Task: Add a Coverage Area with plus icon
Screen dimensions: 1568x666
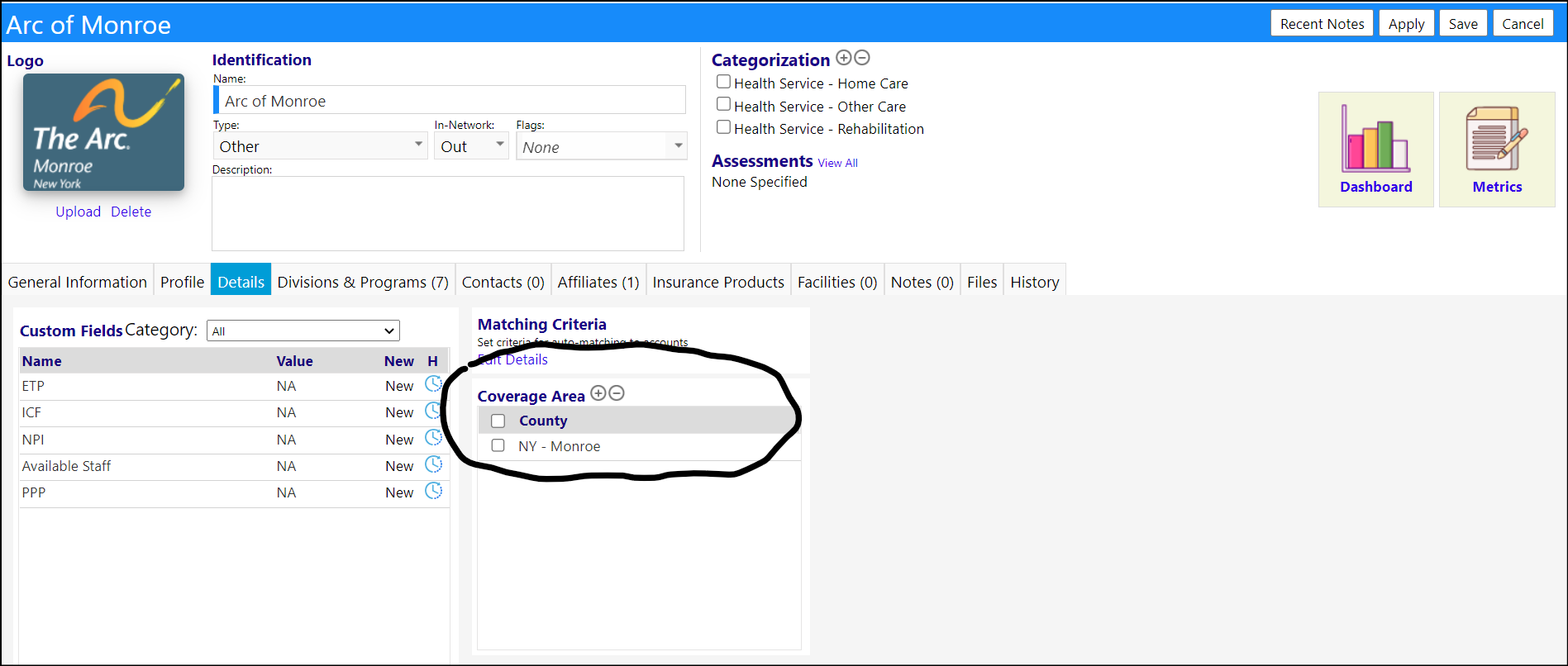Action: pos(598,393)
